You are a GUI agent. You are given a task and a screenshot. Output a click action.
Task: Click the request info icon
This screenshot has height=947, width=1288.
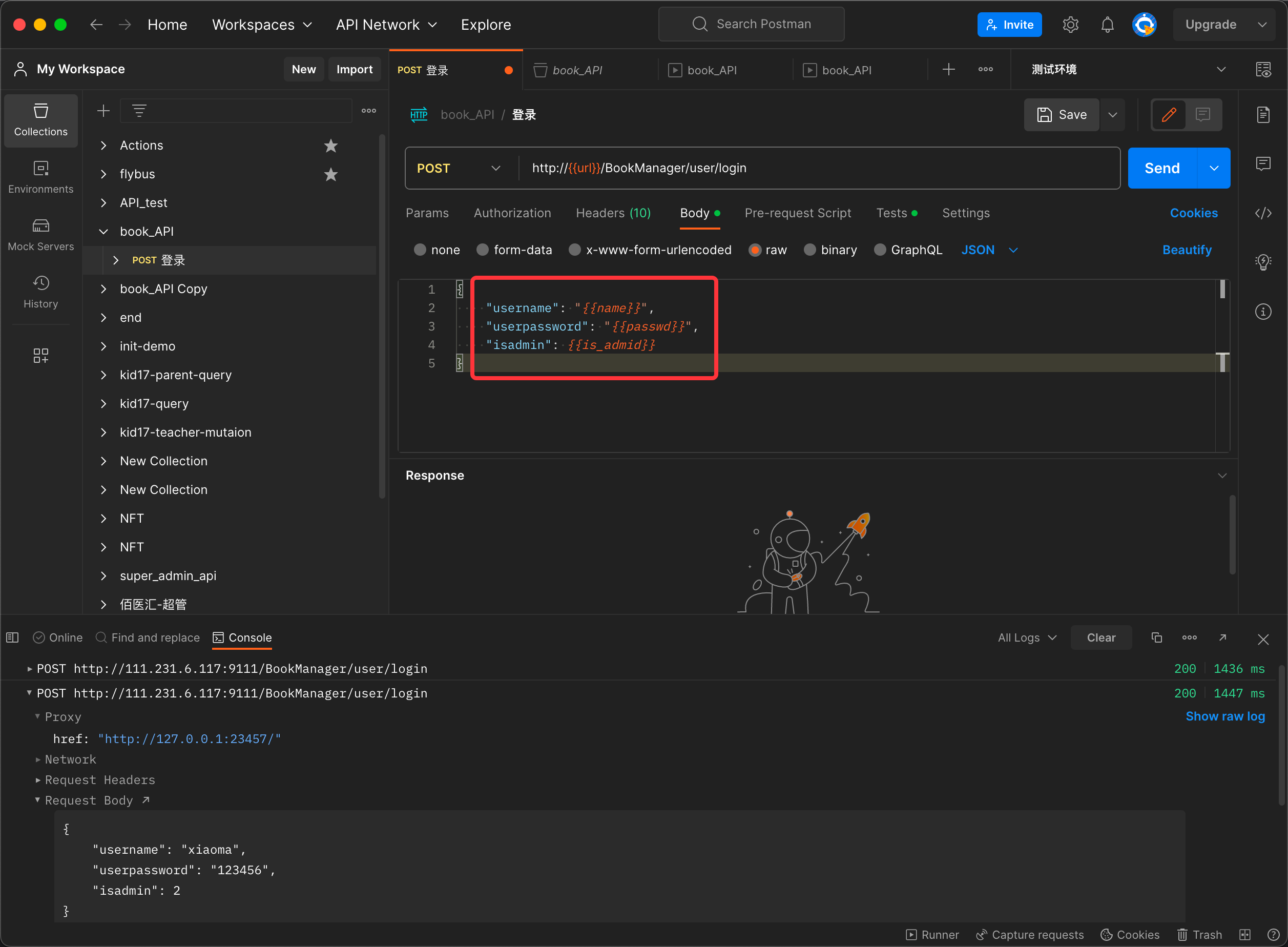(1263, 312)
